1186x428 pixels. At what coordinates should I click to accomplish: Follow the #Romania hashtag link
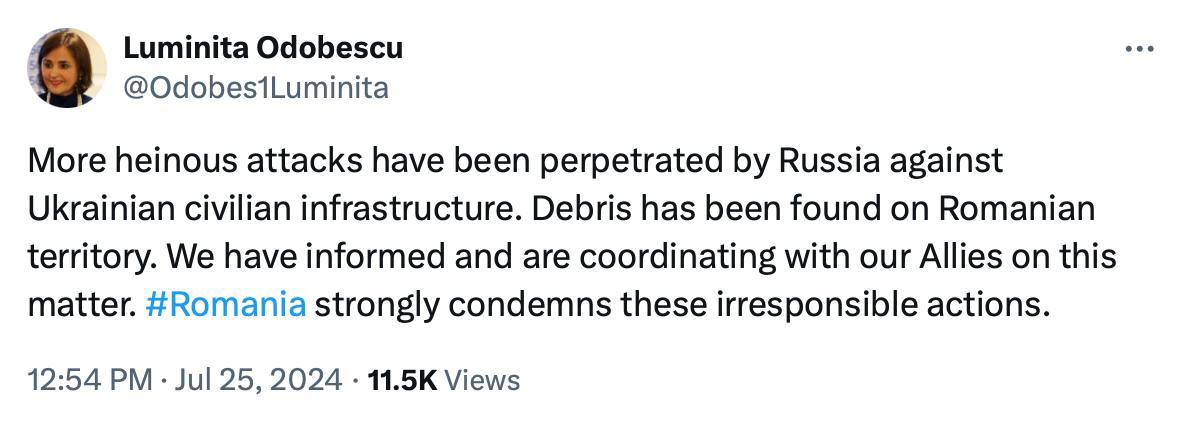point(225,303)
